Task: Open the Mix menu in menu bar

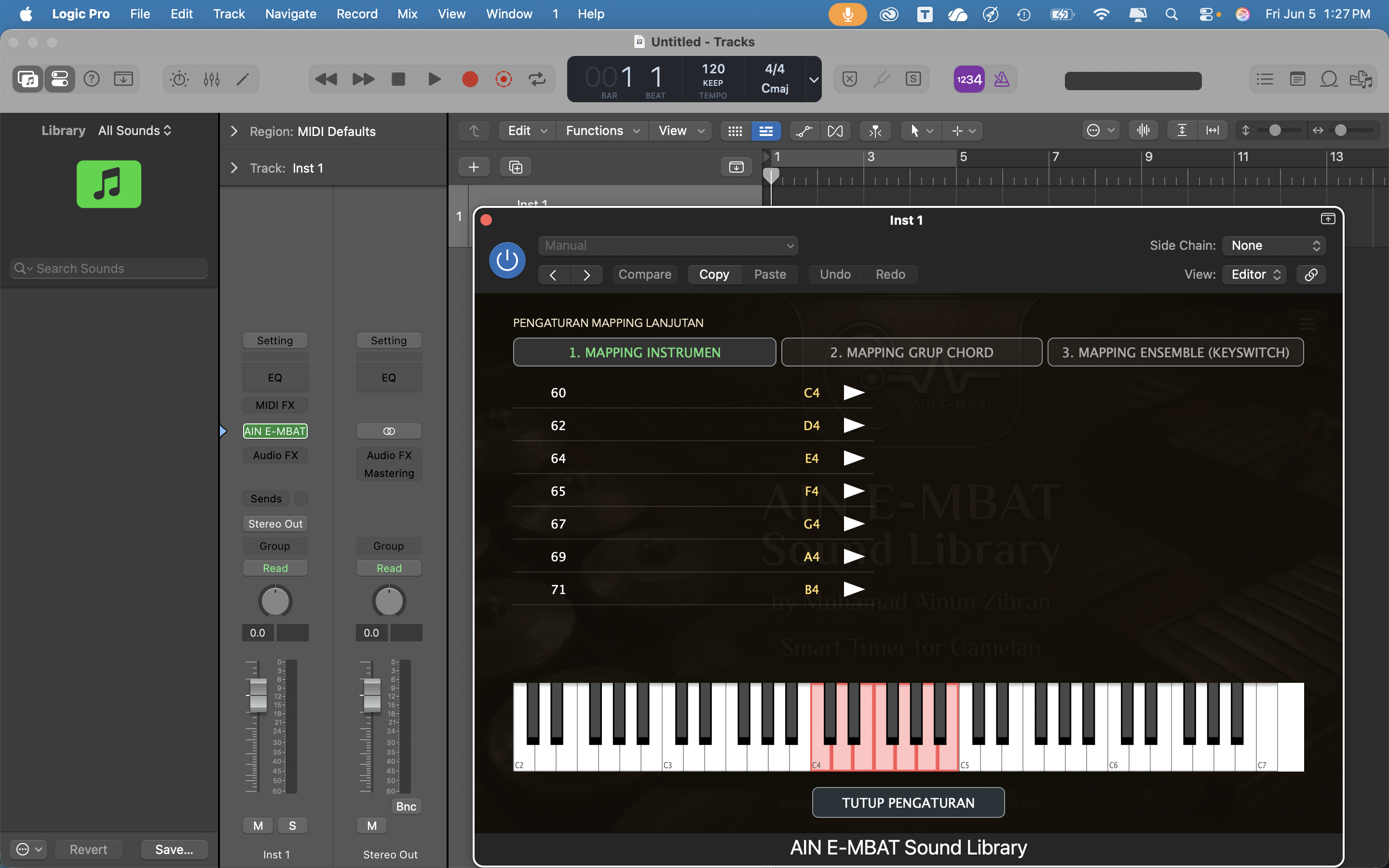Action: 407,14
